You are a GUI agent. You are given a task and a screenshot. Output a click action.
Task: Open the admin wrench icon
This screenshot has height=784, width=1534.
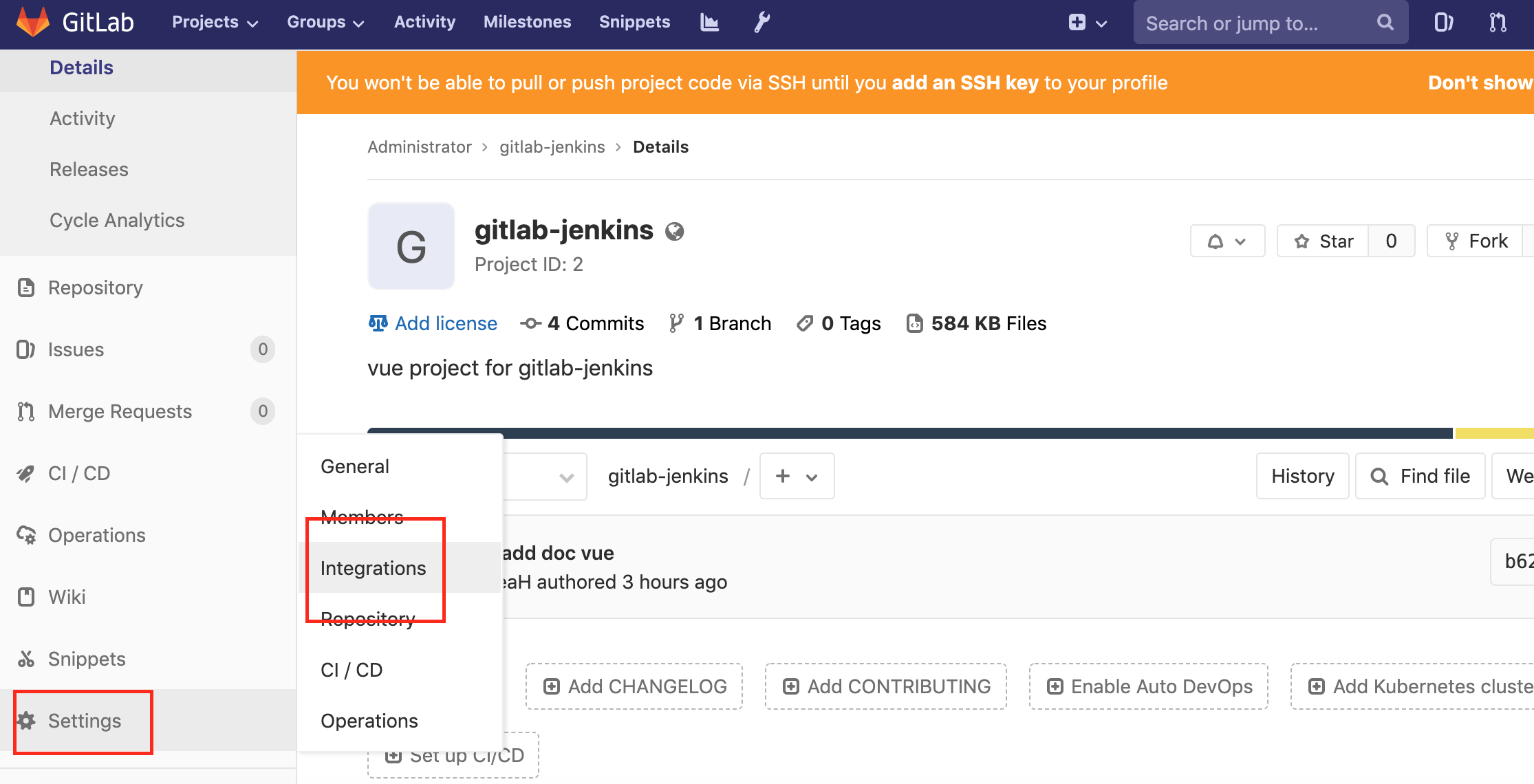(x=761, y=22)
